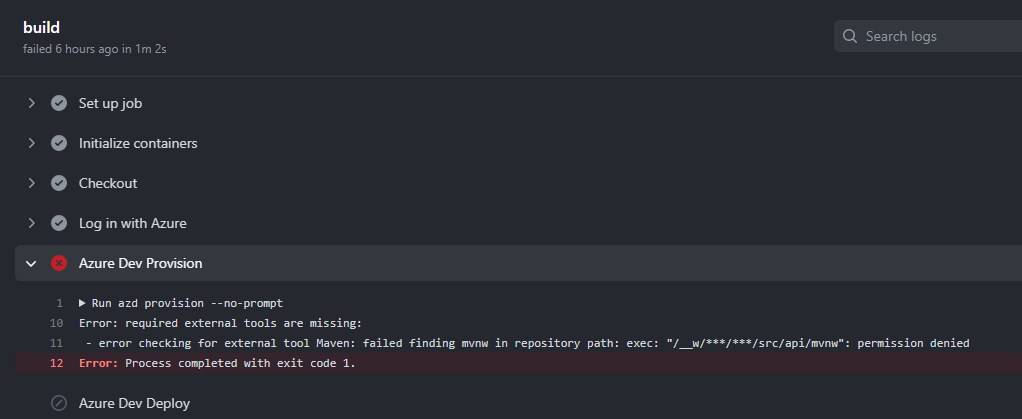Select log line number 11
The width and height of the screenshot is (1022, 419).
click(57, 343)
